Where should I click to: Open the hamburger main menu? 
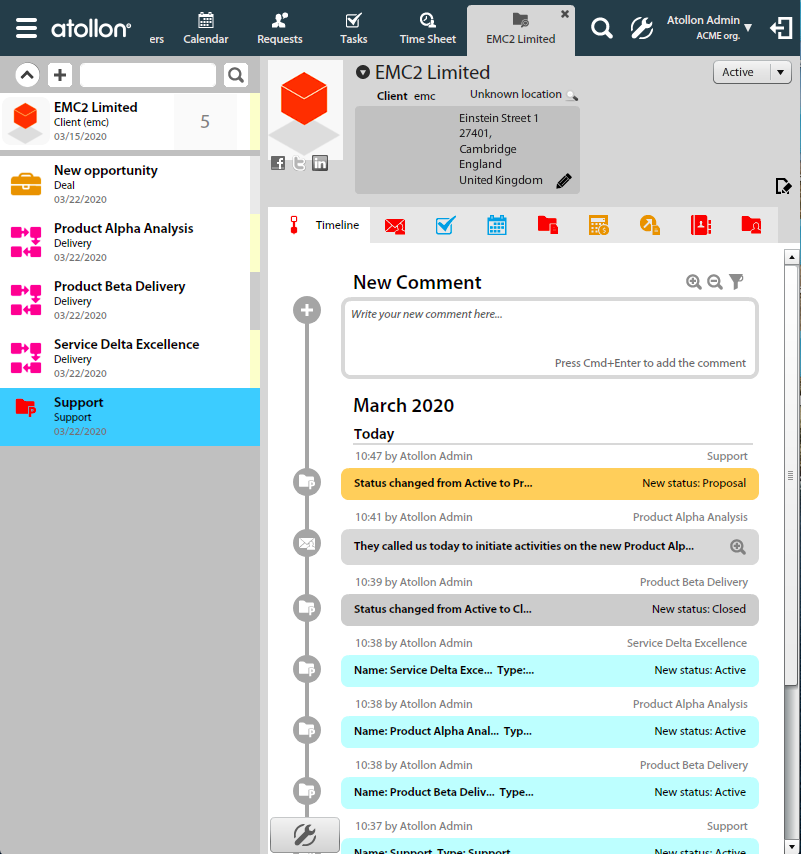26,28
